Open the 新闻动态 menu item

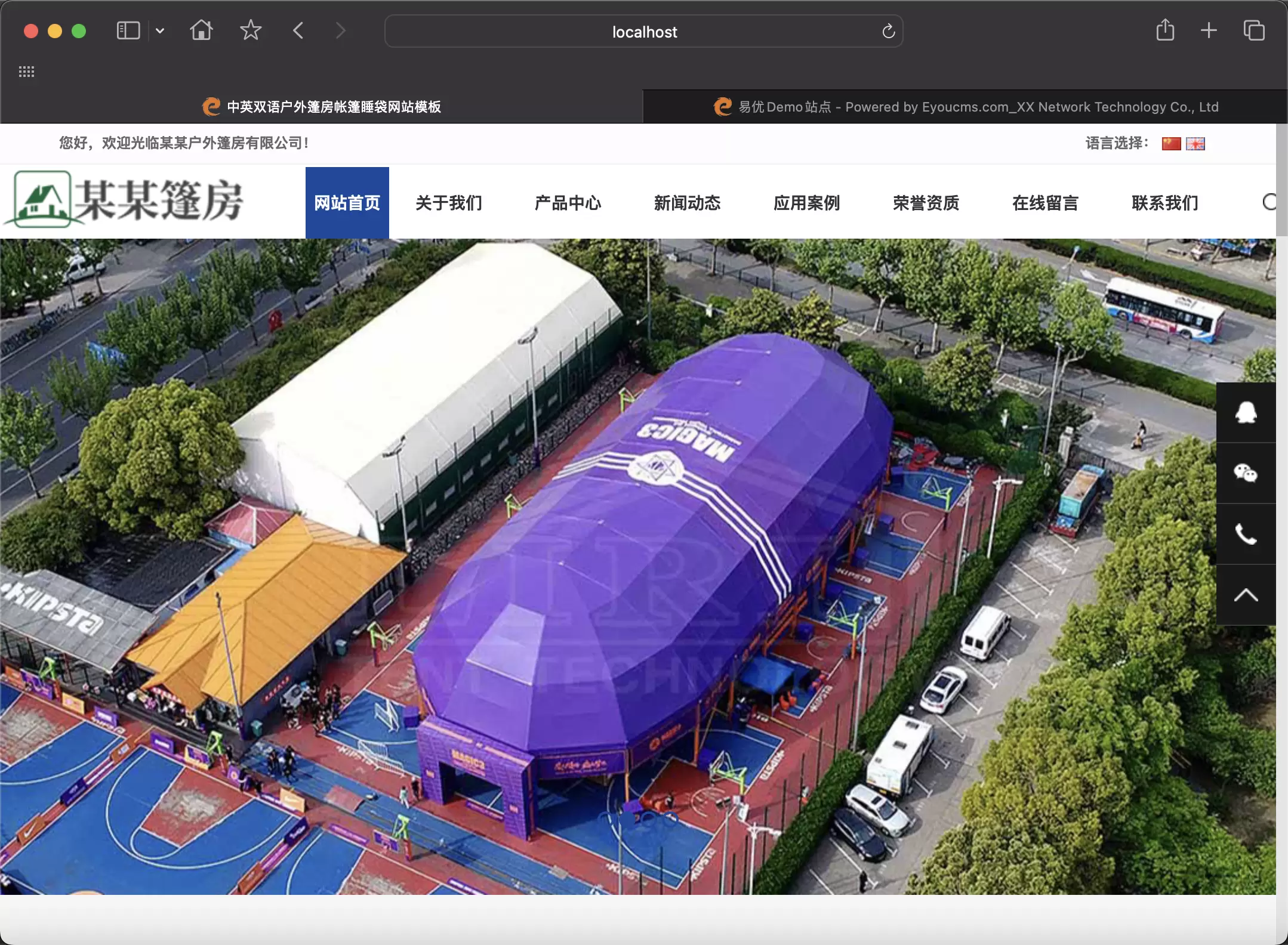[x=688, y=203]
